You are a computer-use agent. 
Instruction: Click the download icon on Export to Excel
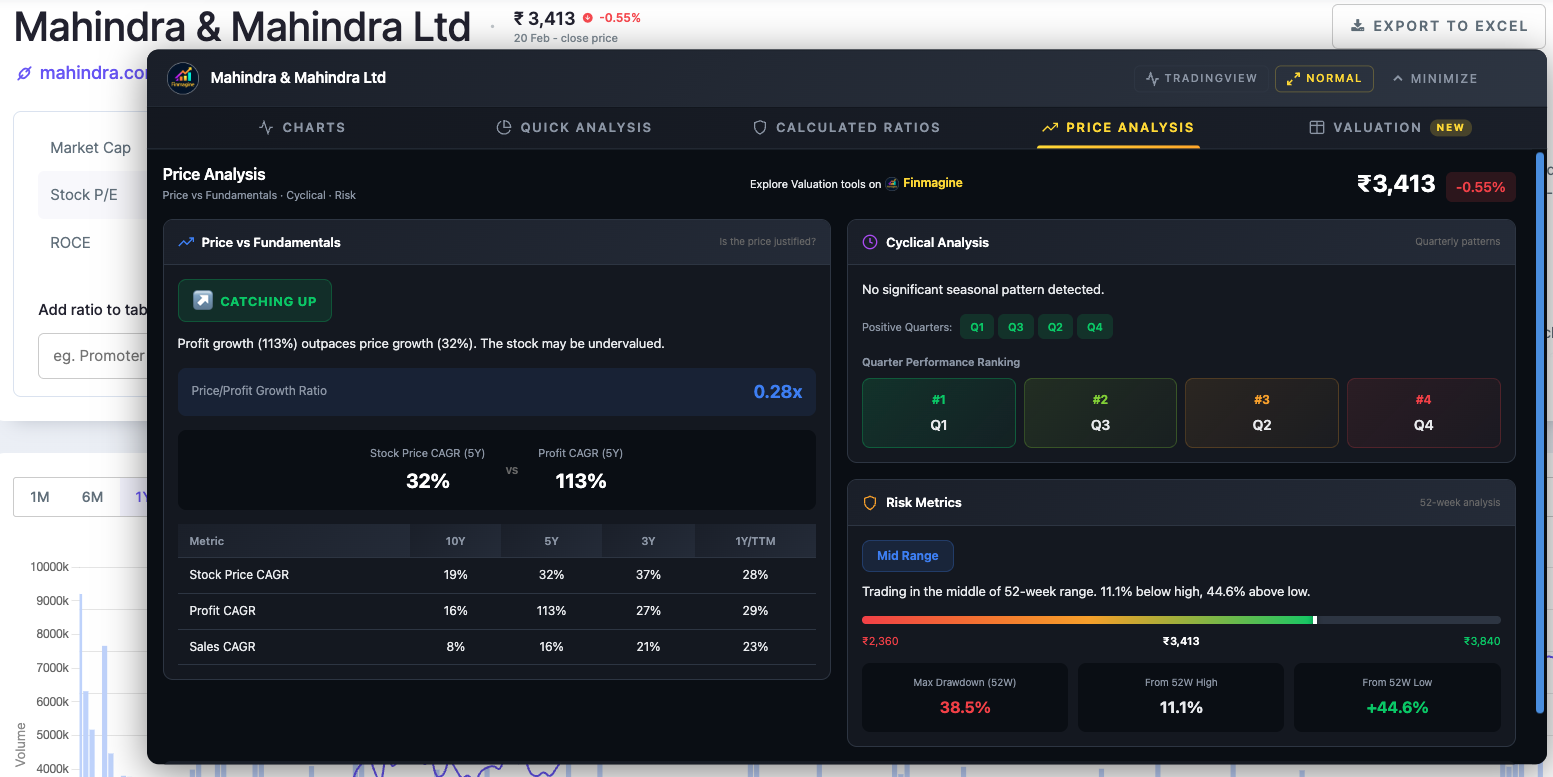1355,25
